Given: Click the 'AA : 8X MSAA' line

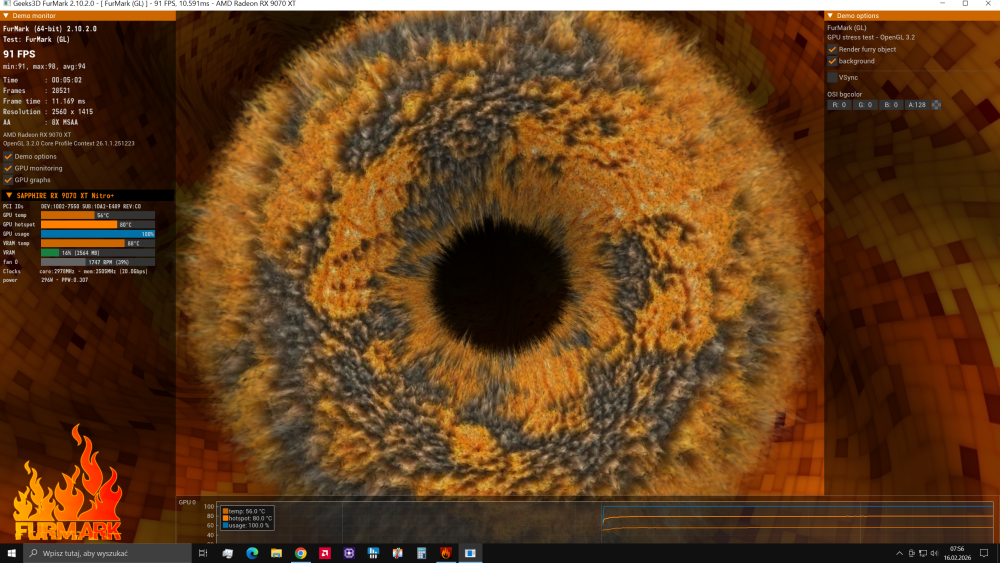Looking at the screenshot, I should click(40, 122).
